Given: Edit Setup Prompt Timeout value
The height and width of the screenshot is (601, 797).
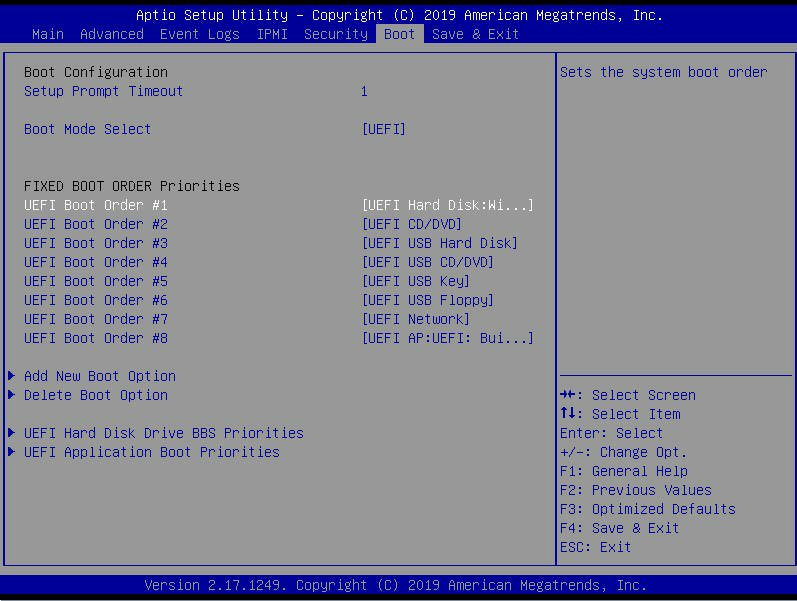Looking at the screenshot, I should click(x=364, y=91).
